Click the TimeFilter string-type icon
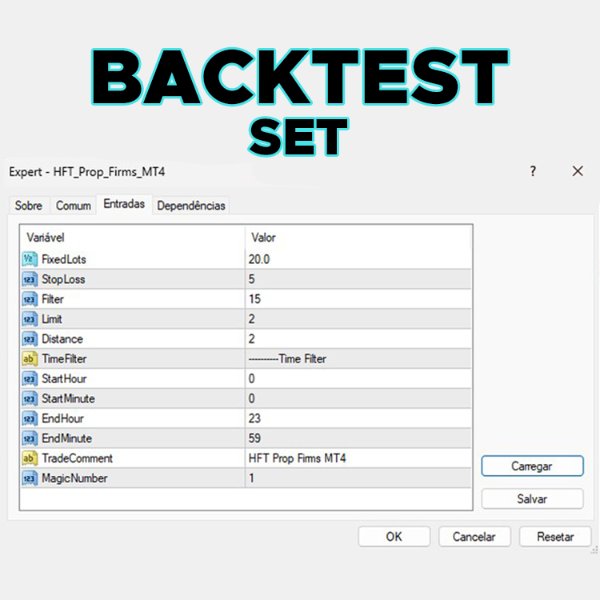Viewport: 600px width, 600px height. click(x=30, y=359)
